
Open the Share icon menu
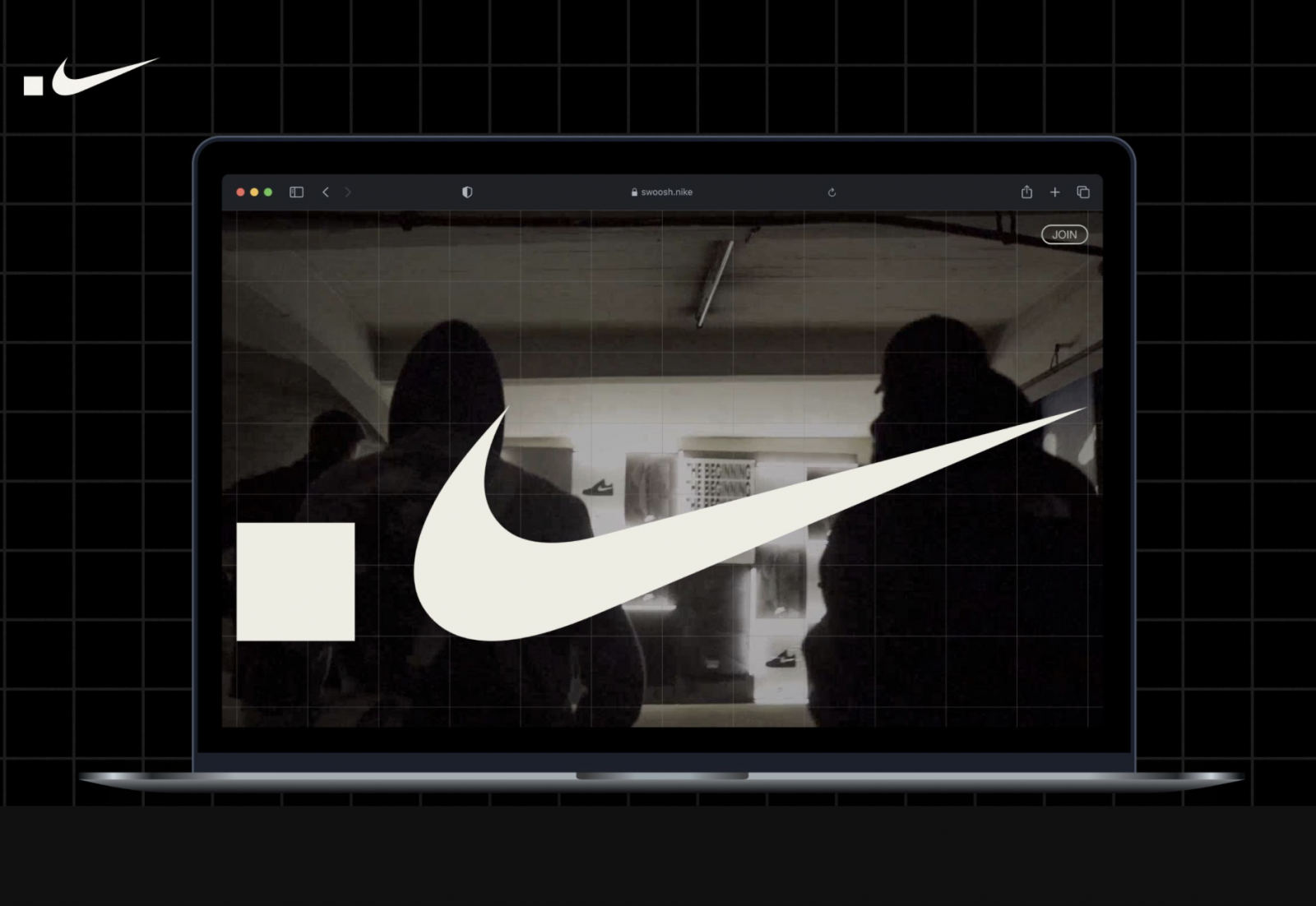point(1026,192)
